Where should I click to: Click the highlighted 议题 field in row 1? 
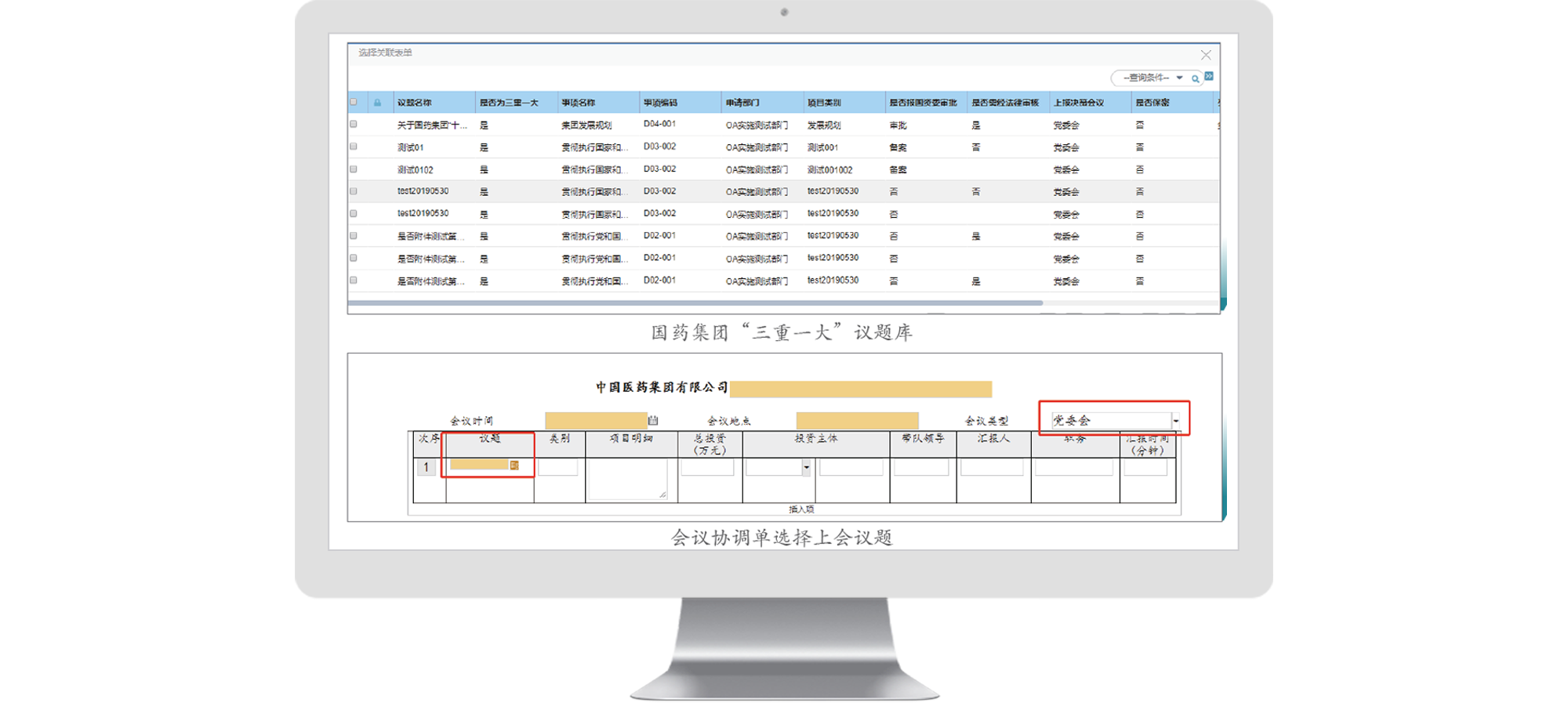[479, 465]
